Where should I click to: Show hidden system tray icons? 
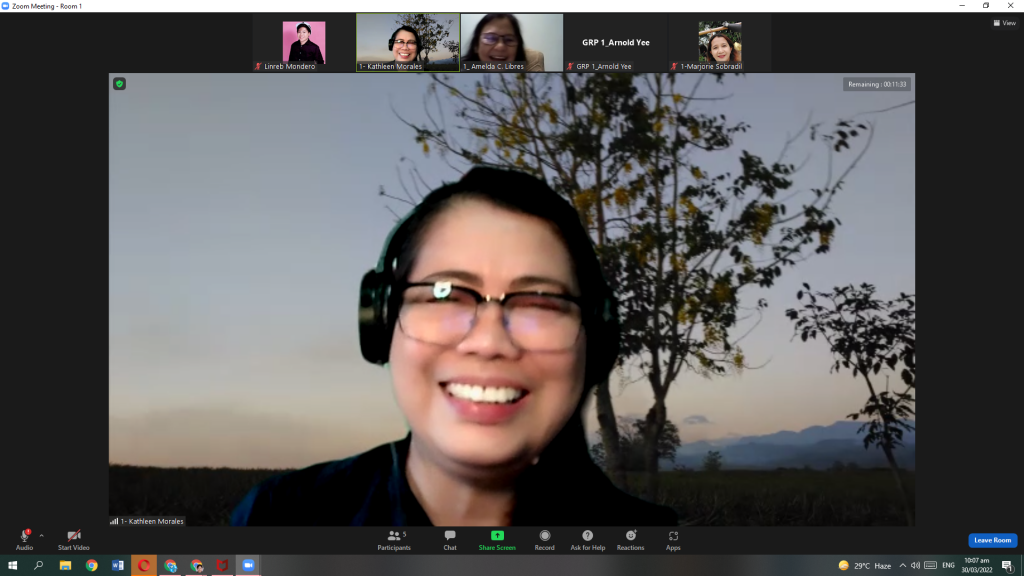click(903, 566)
